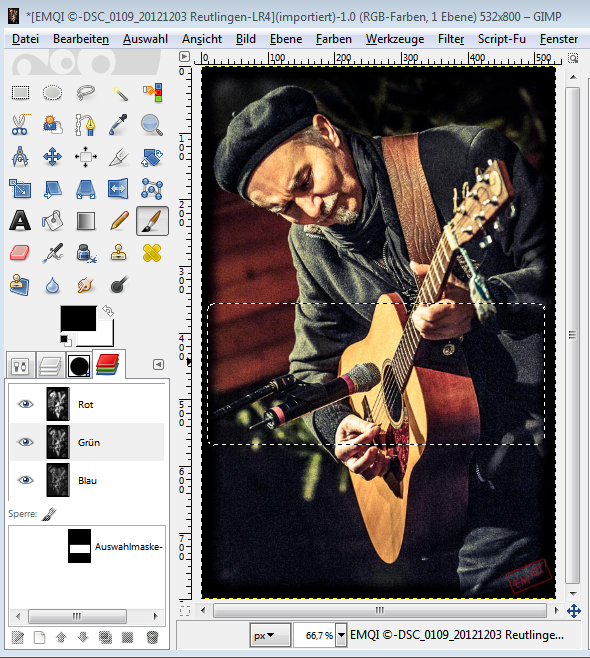Select the Color Picker eyedropper tool

[x=119, y=125]
